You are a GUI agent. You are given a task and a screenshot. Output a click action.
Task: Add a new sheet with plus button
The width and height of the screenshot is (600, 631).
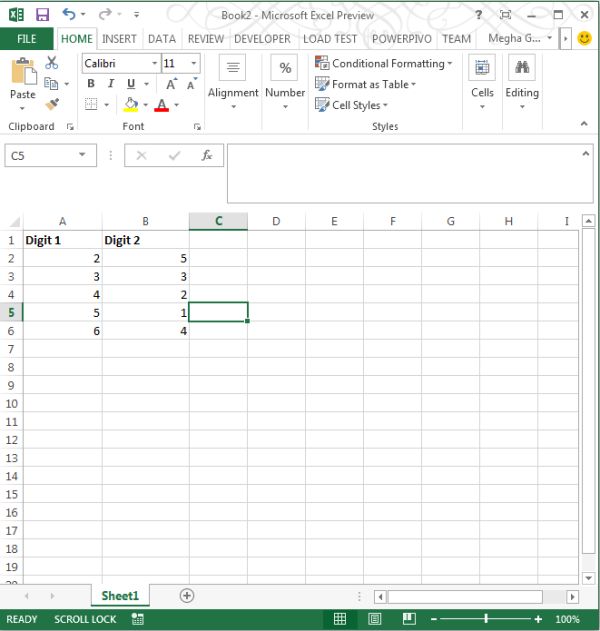click(187, 596)
